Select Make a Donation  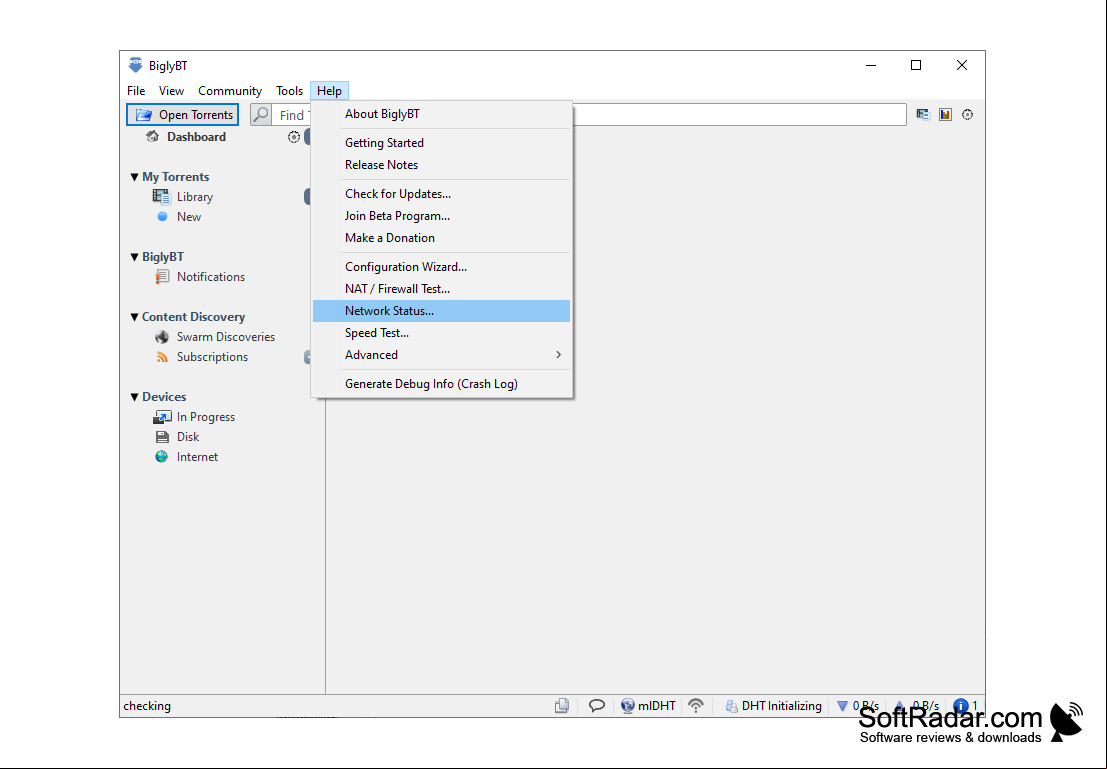(441, 238)
